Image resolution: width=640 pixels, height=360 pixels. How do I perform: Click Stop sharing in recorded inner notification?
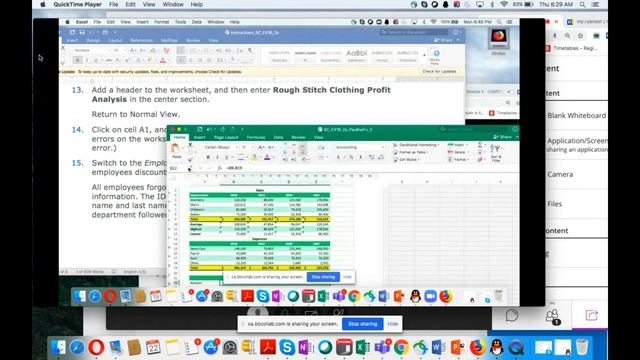pos(323,277)
